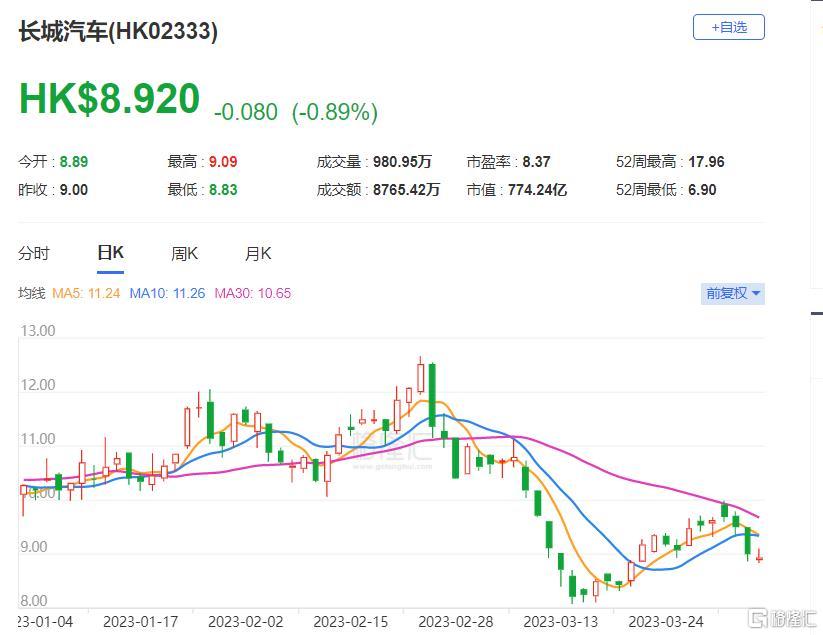Click the 长城汽车(HK02333) stock title
Screen dimensions: 823x635
[x=118, y=31]
